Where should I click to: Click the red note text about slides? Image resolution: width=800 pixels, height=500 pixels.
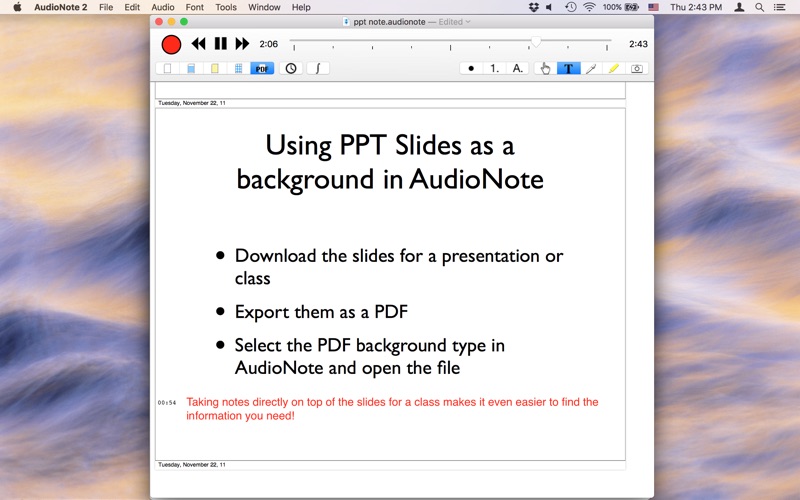392,409
